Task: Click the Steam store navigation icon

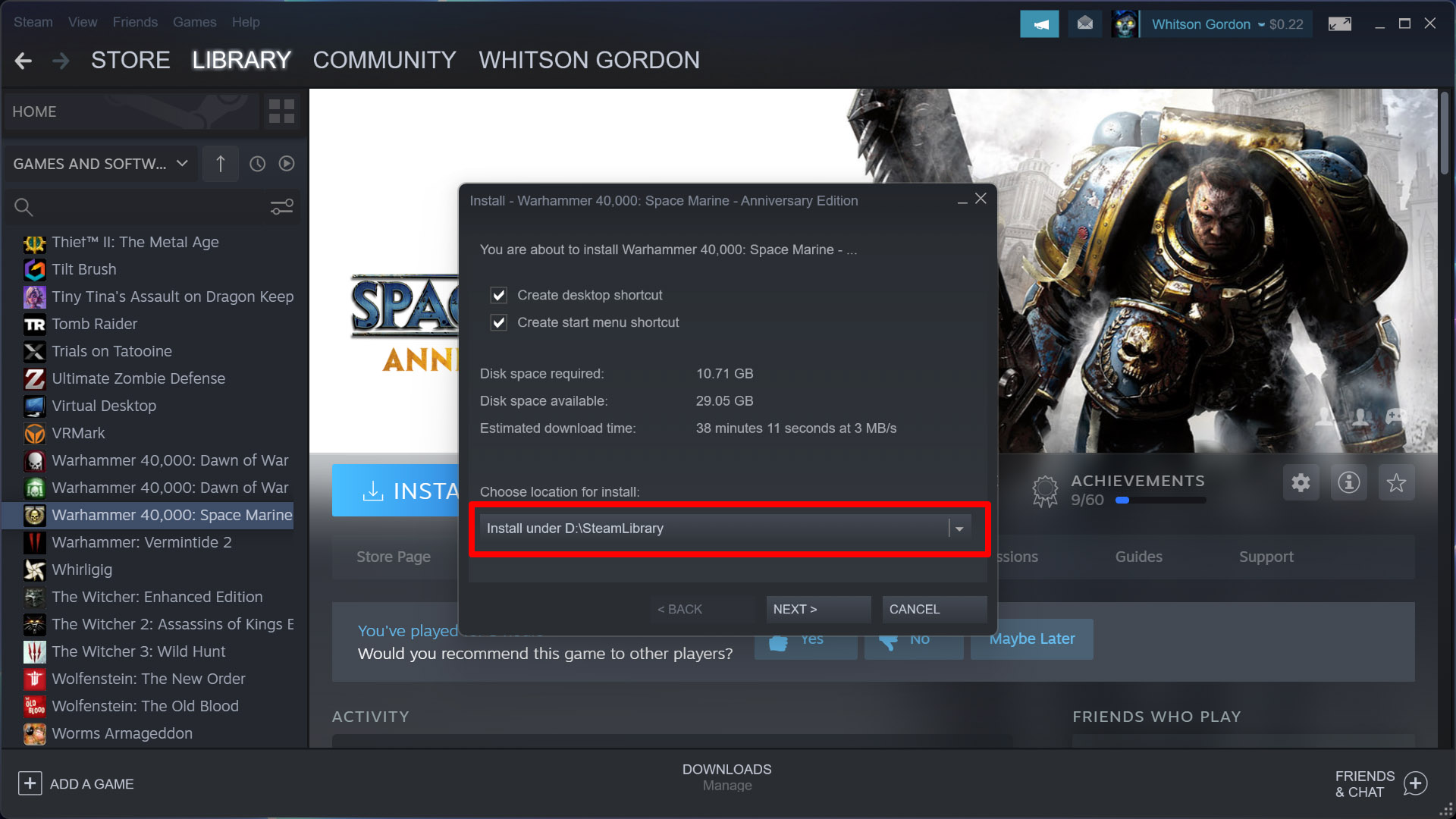Action: 131,60
